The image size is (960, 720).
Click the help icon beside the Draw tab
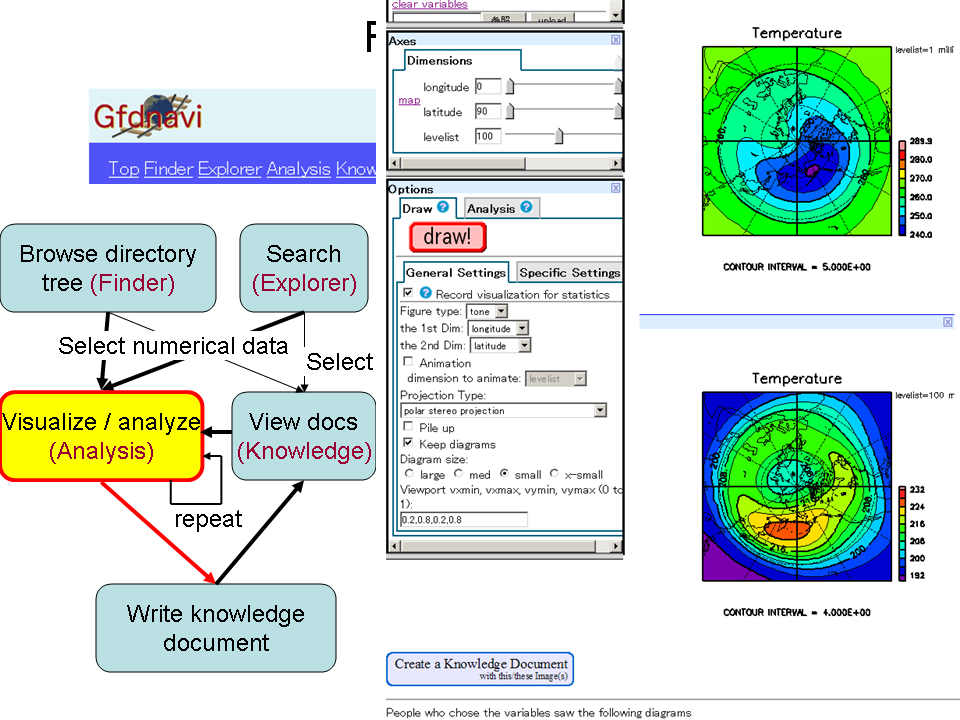click(443, 207)
